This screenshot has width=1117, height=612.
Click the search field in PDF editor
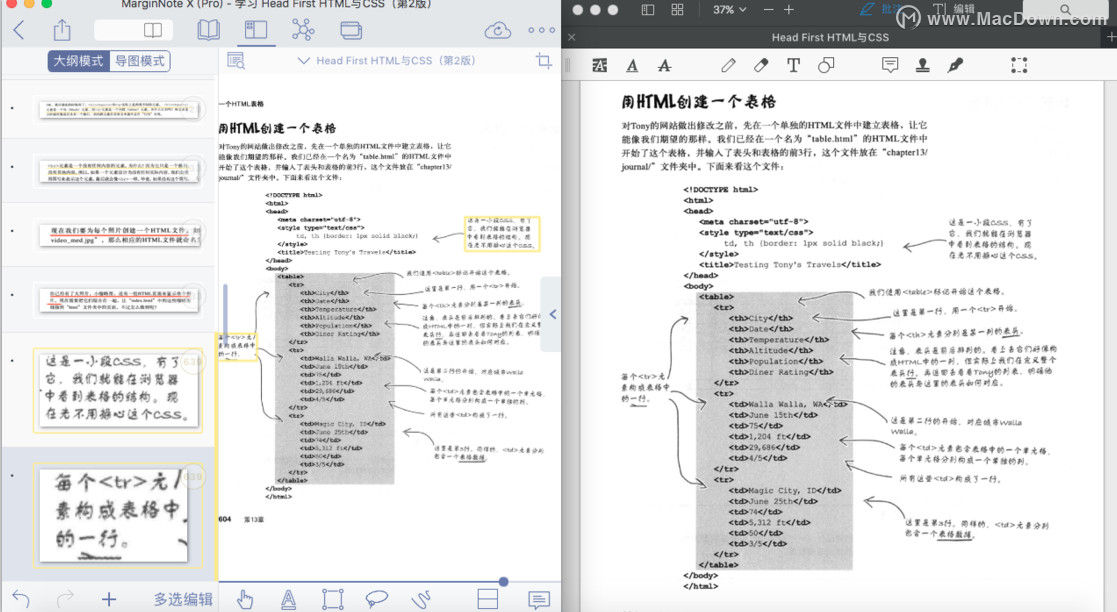[x=1066, y=9]
